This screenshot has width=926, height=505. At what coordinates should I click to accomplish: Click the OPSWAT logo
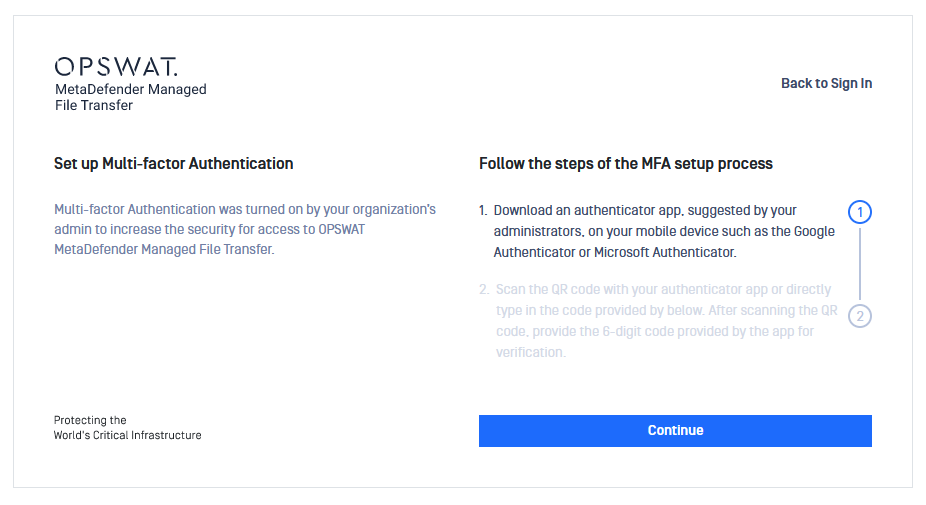tap(116, 67)
